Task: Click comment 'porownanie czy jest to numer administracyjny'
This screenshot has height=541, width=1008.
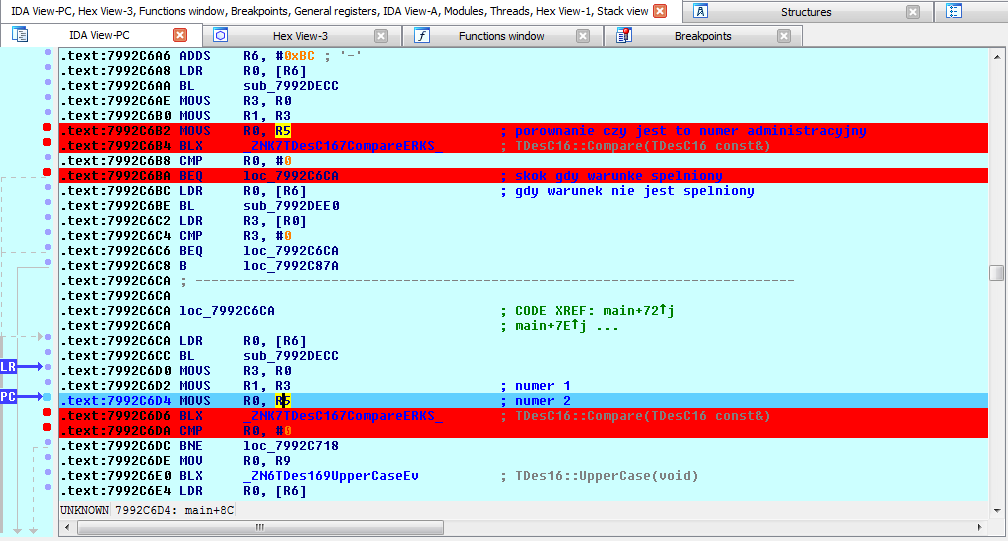Action: (x=690, y=131)
